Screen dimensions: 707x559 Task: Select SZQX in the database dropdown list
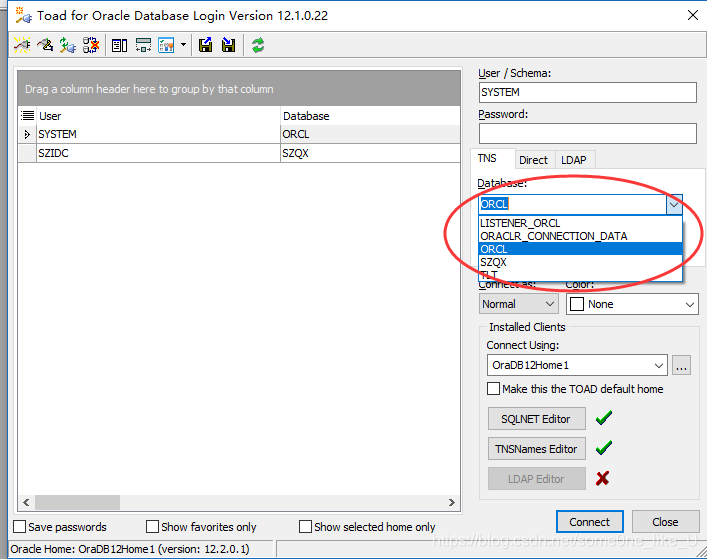(x=580, y=262)
